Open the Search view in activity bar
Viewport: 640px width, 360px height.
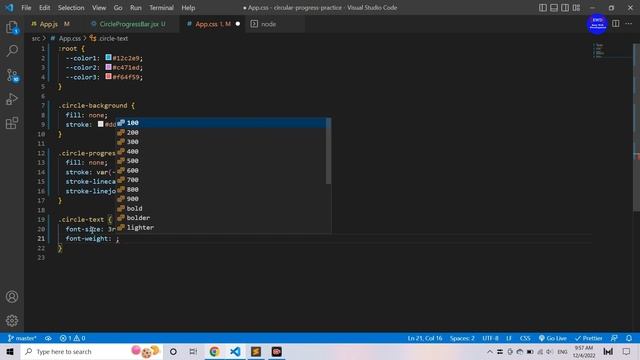click(x=12, y=51)
